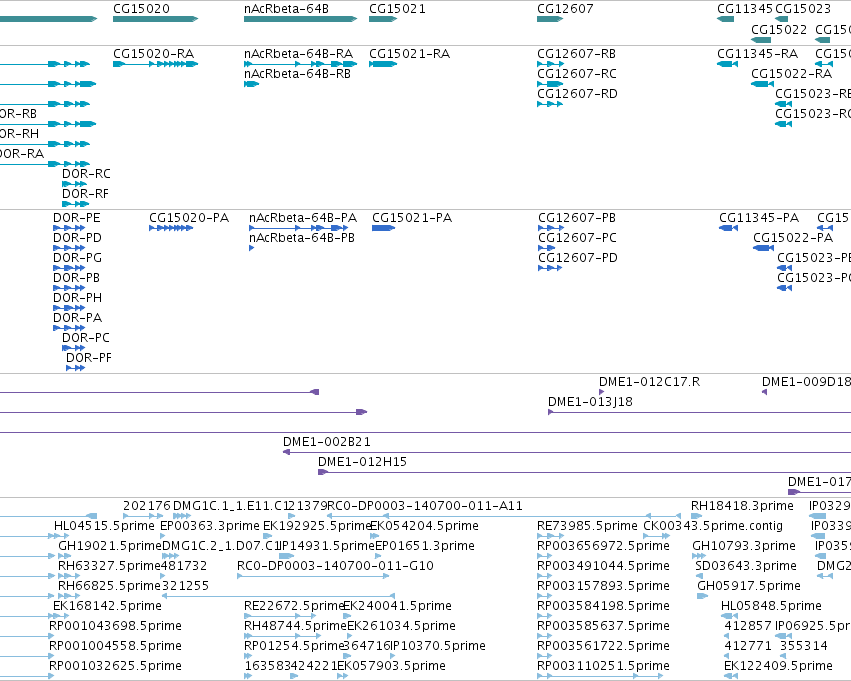This screenshot has height=681, width=851.
Task: Select the CG12607-PD protein label
Action: (578, 258)
